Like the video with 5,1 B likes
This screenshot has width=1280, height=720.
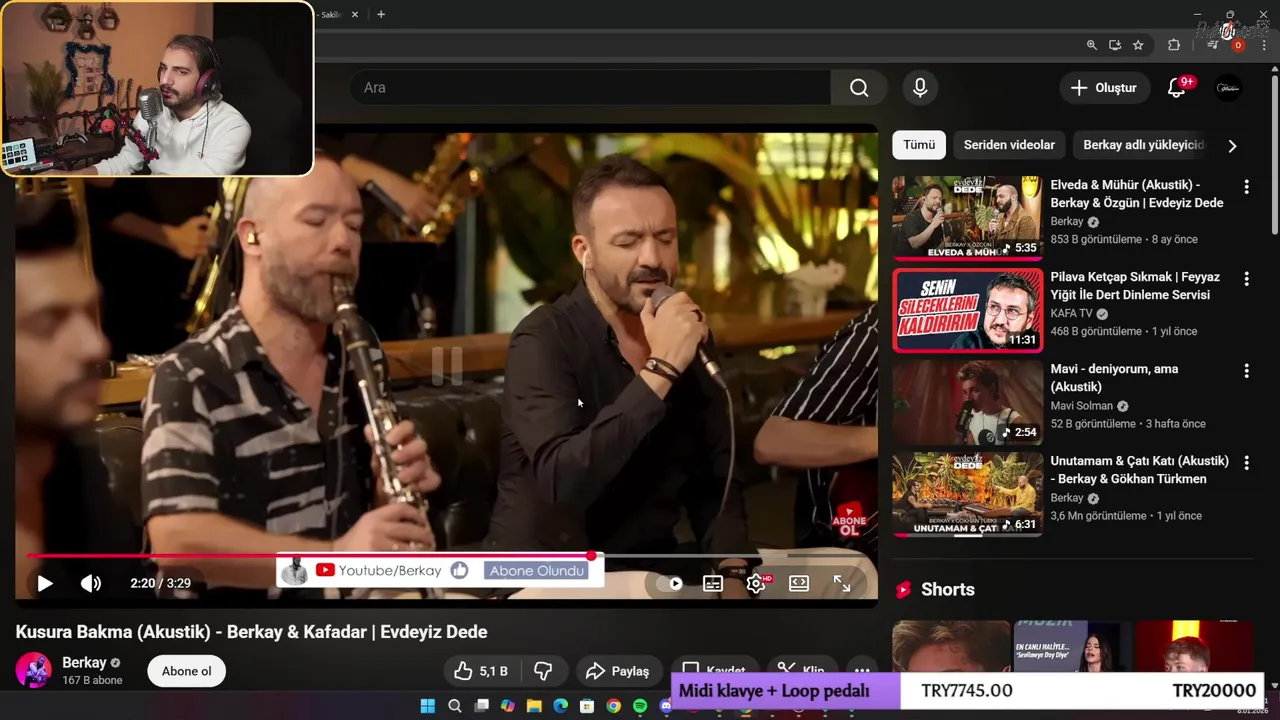pos(481,671)
